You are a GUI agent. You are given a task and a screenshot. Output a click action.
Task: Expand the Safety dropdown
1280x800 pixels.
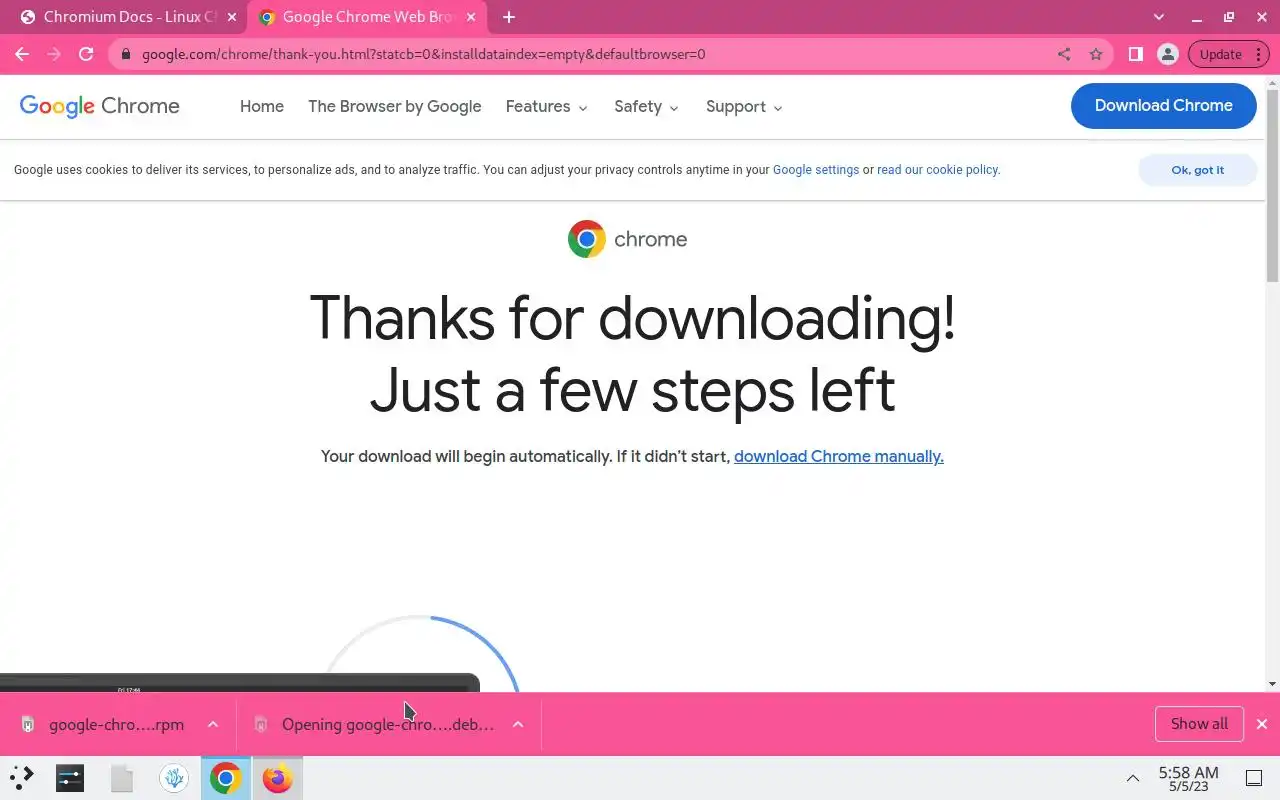coord(647,106)
